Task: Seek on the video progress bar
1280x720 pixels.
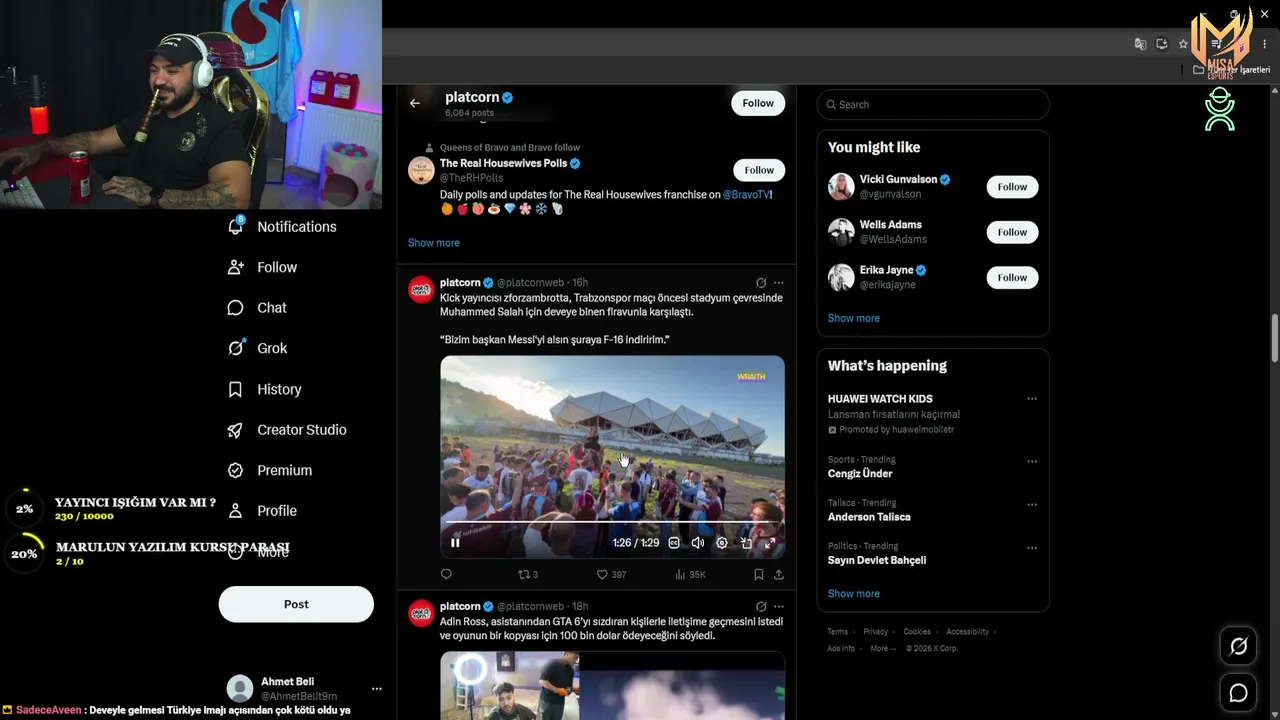Action: click(612, 522)
